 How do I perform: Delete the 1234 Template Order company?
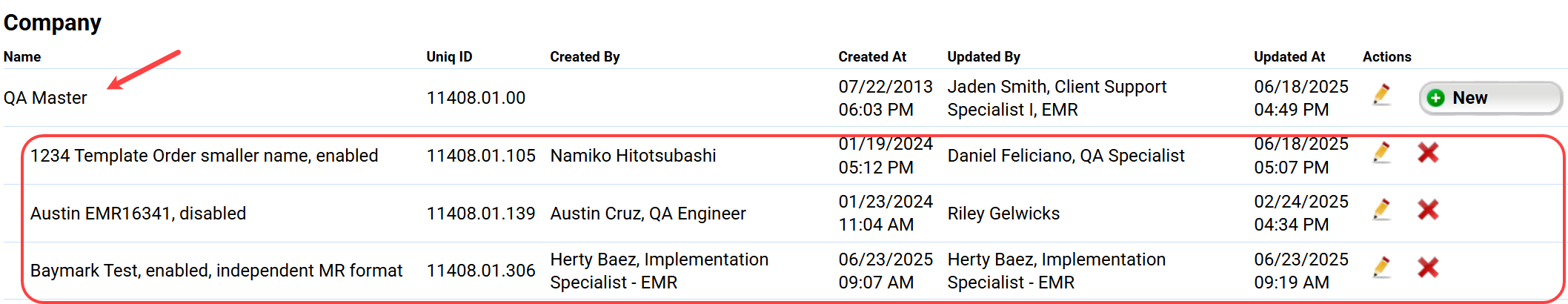click(1427, 153)
